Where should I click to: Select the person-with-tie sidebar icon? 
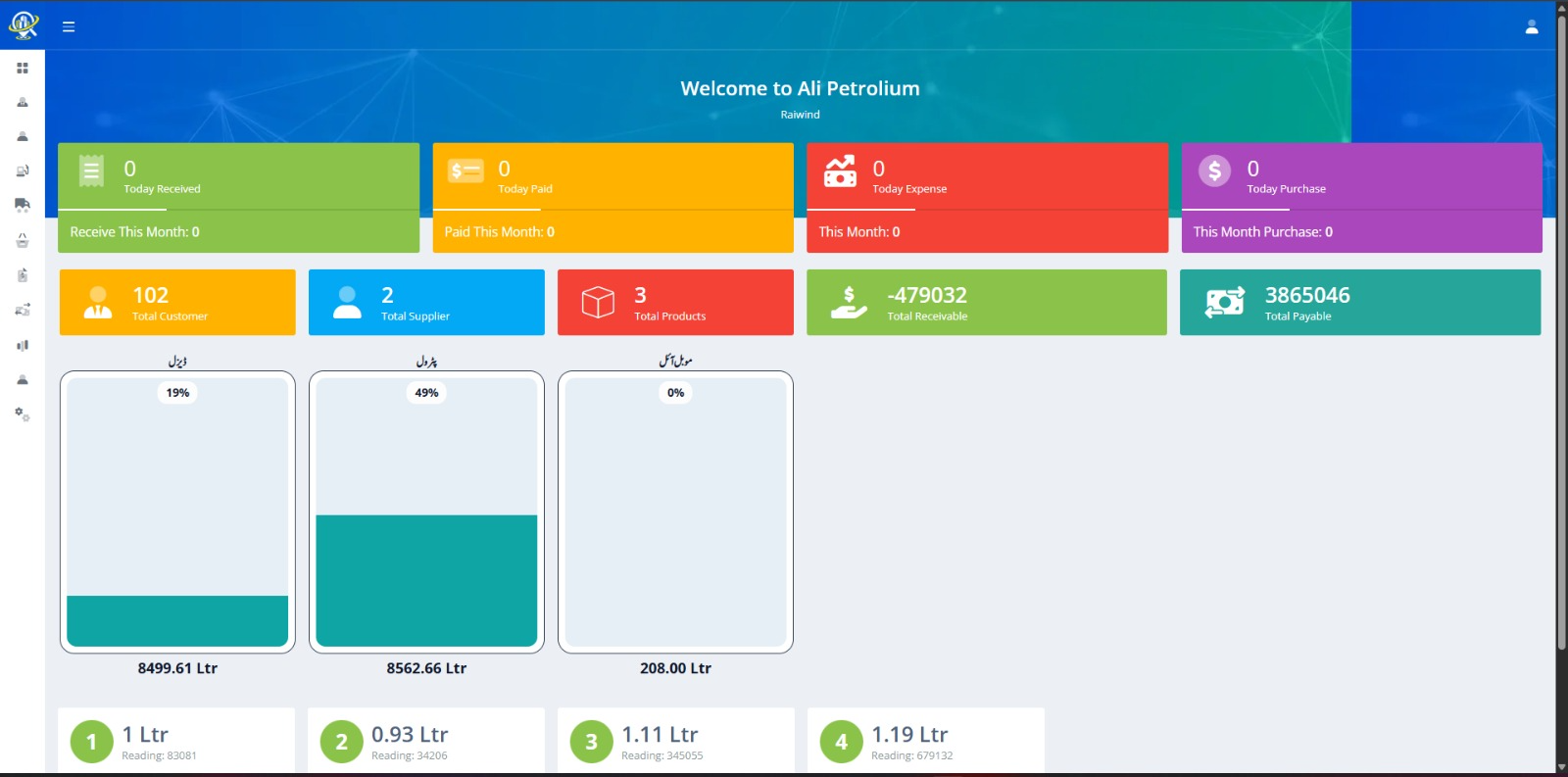23,102
